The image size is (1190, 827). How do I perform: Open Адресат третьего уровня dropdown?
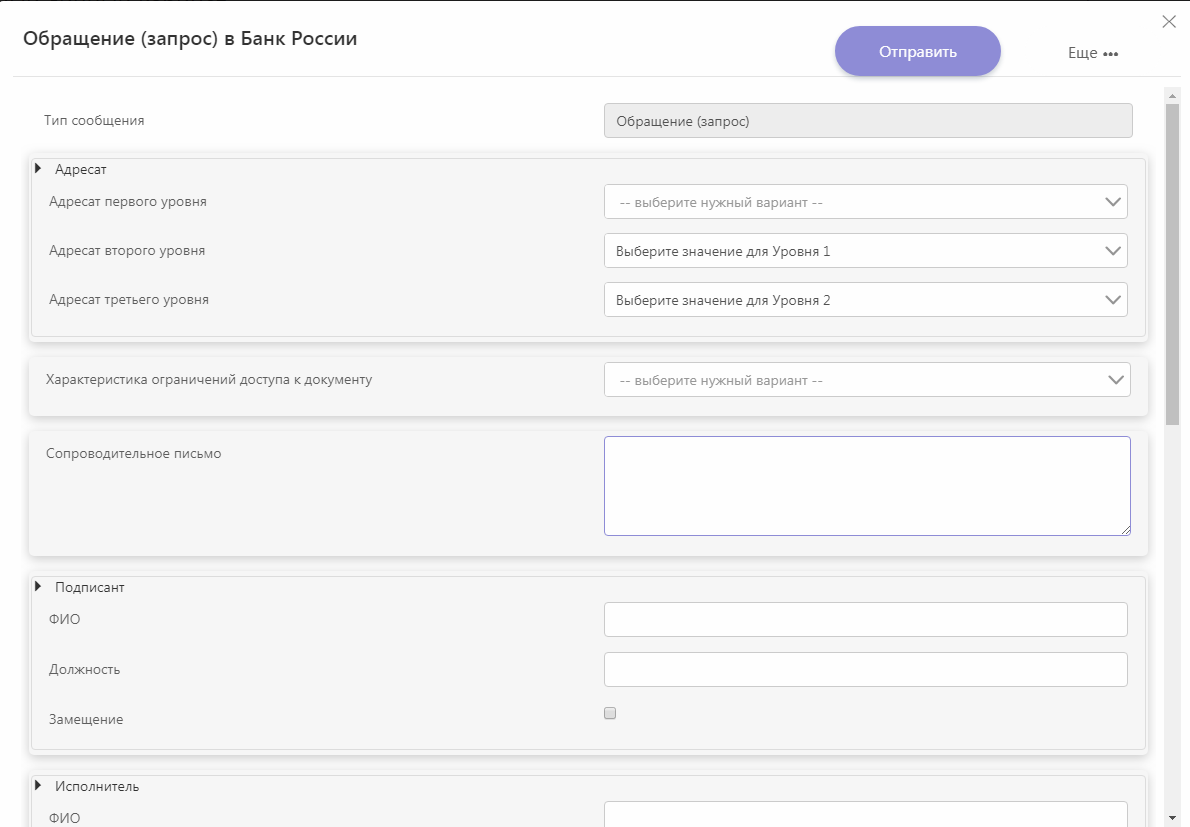[x=866, y=300]
